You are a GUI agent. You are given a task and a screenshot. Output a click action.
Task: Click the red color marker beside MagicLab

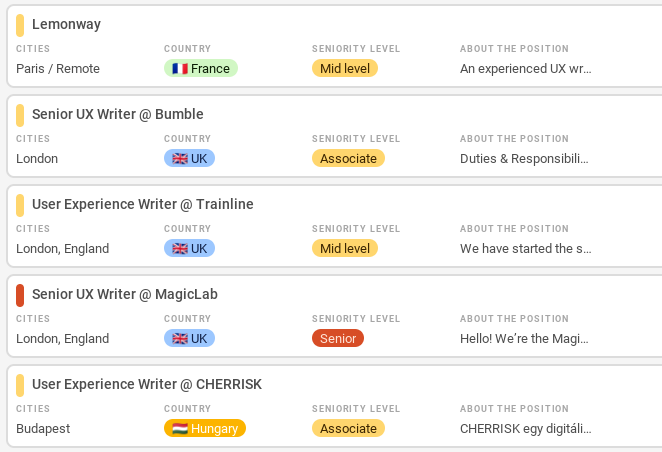pos(20,295)
